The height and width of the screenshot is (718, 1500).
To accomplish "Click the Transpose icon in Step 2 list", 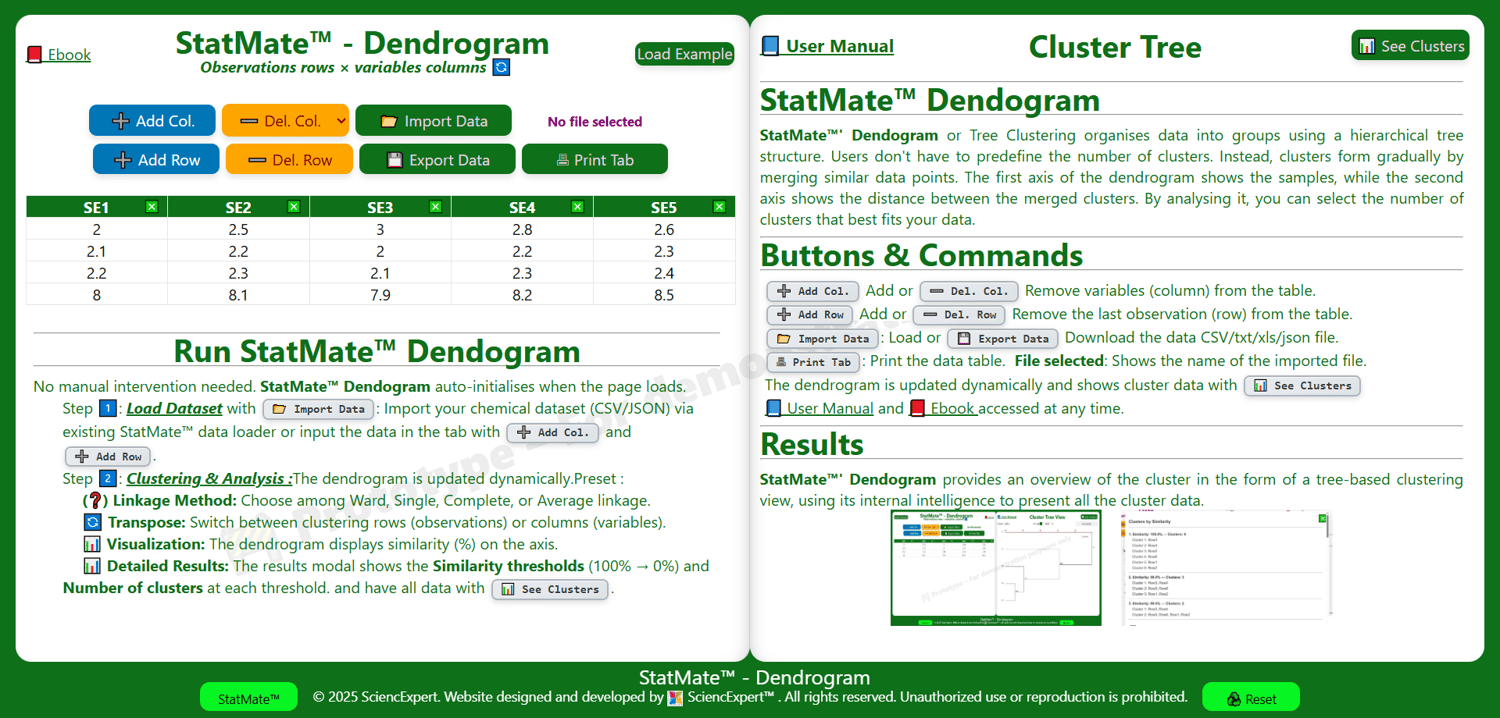I will click(x=92, y=522).
